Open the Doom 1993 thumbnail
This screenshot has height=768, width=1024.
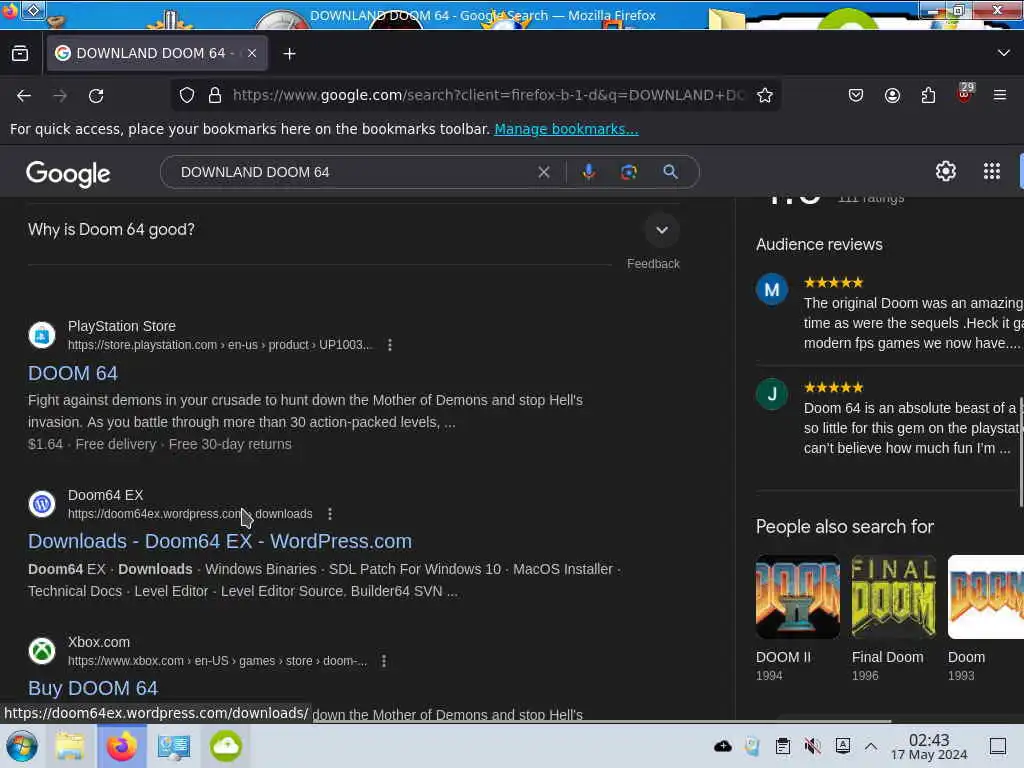click(x=985, y=597)
